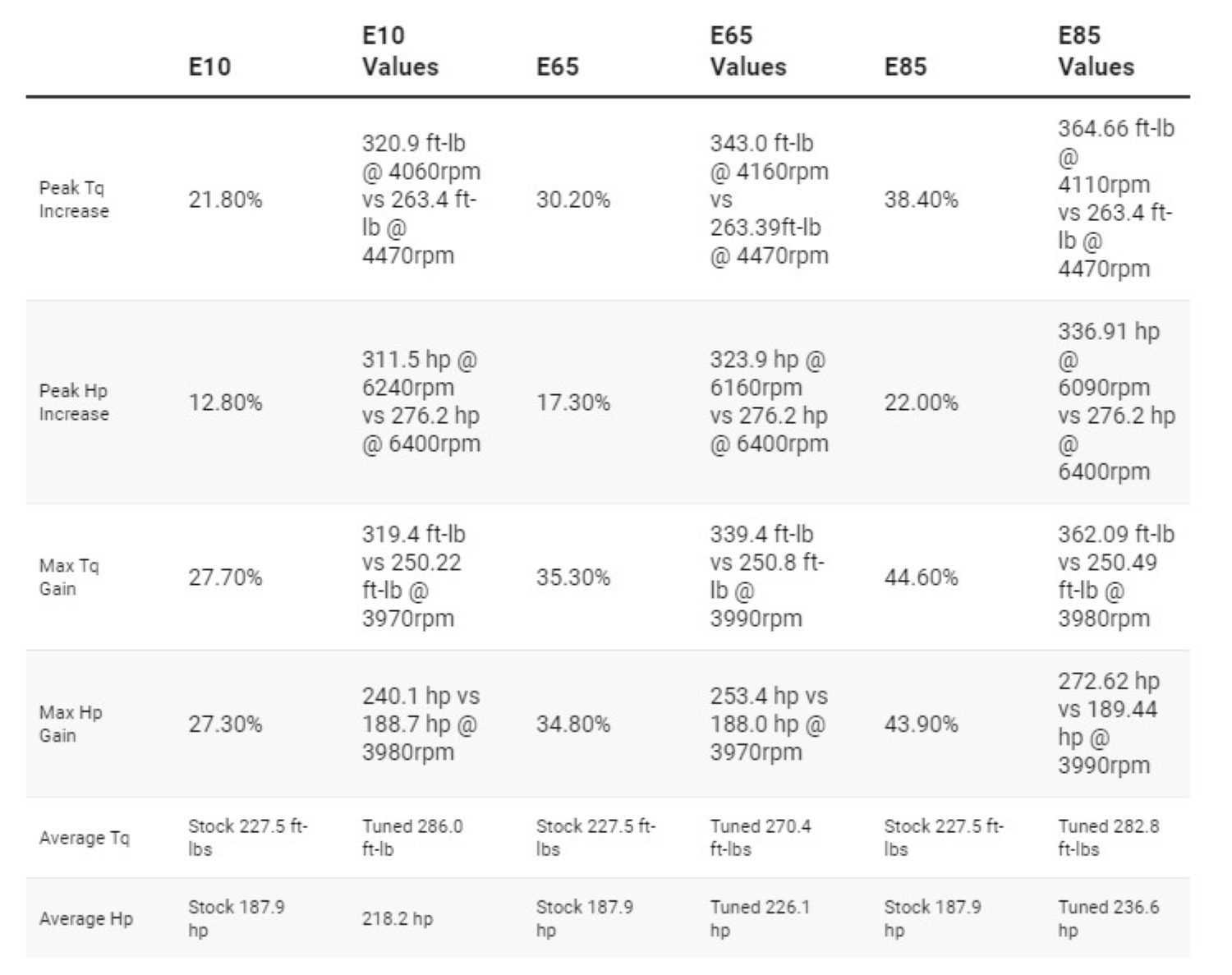Click the 218.2 hp cell
Viewport: 1232px width, 975px height.
coord(398,919)
